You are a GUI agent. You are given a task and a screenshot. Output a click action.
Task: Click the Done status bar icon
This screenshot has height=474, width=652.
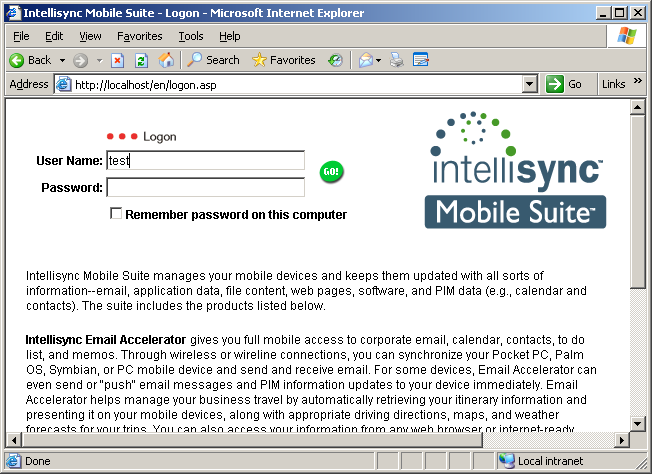click(x=13, y=461)
